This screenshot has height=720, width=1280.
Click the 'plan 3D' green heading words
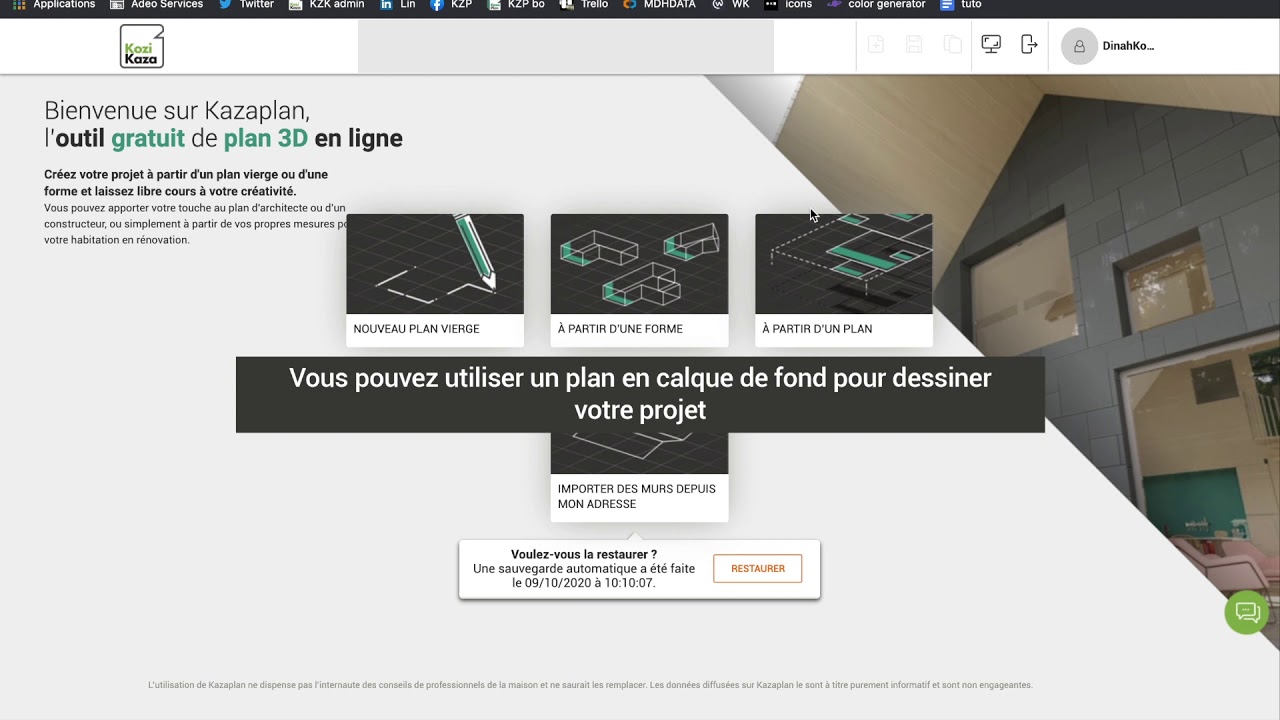(265, 138)
